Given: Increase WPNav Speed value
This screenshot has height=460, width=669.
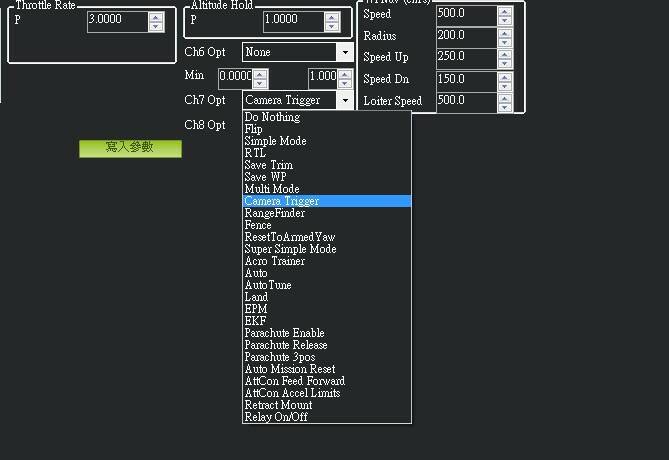Looking at the screenshot, I should pos(504,10).
